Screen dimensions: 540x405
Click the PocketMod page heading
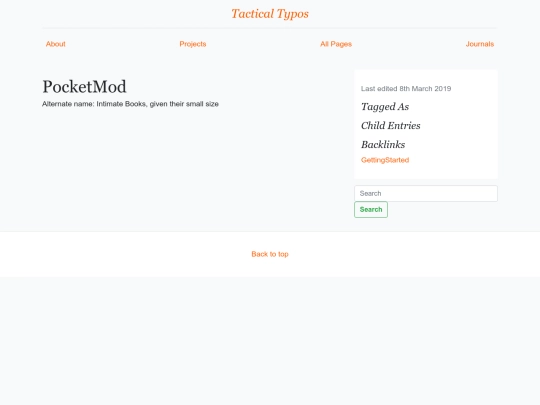(x=84, y=86)
